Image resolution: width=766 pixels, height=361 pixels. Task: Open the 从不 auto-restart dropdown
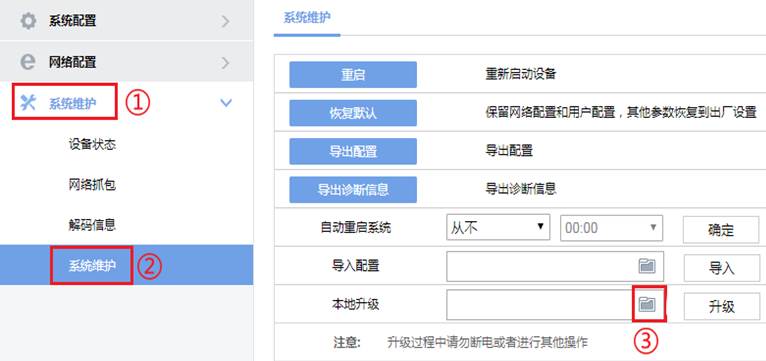[498, 227]
